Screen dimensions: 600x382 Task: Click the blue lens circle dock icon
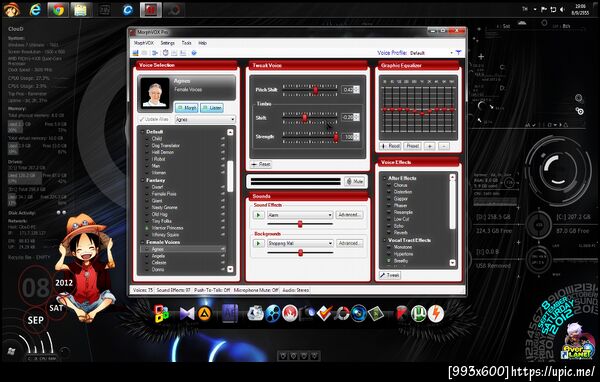359,314
